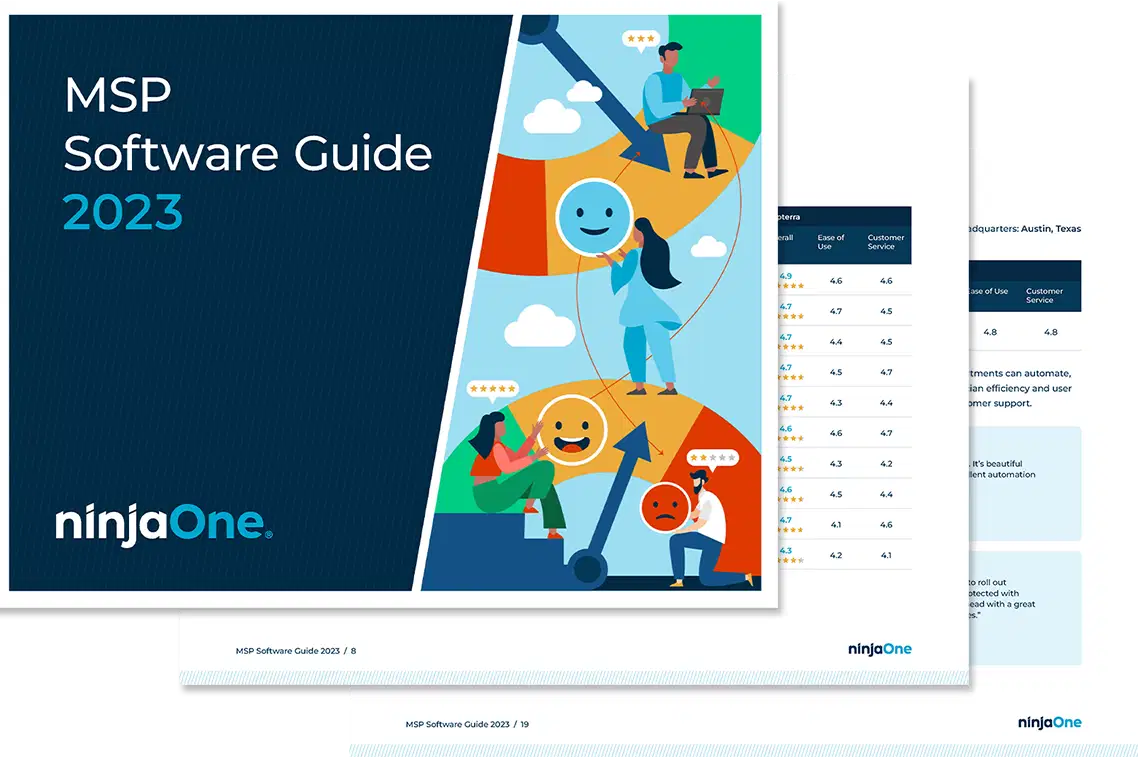
Task: Click the "Customer Service" header on page 8
Action: pos(885,242)
